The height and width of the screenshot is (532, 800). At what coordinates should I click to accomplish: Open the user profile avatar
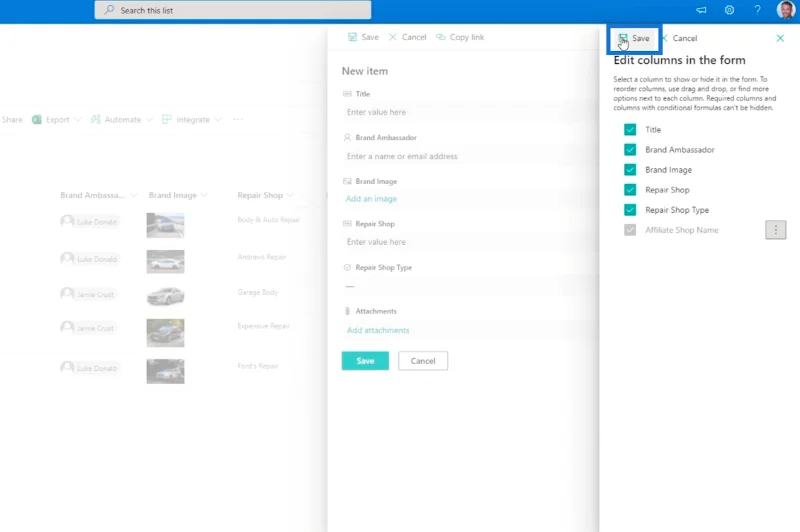[786, 10]
